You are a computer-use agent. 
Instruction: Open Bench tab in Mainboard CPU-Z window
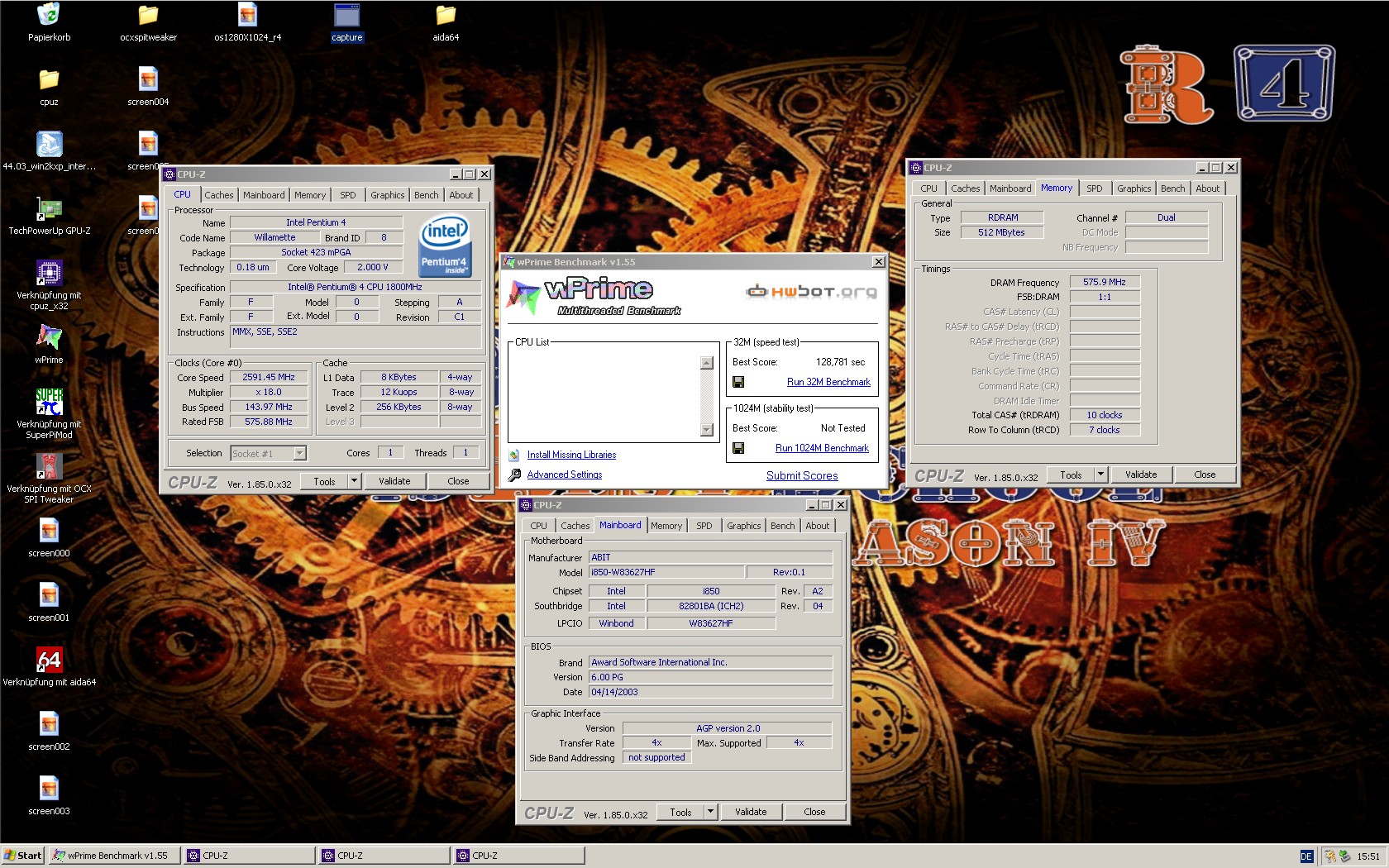point(782,526)
